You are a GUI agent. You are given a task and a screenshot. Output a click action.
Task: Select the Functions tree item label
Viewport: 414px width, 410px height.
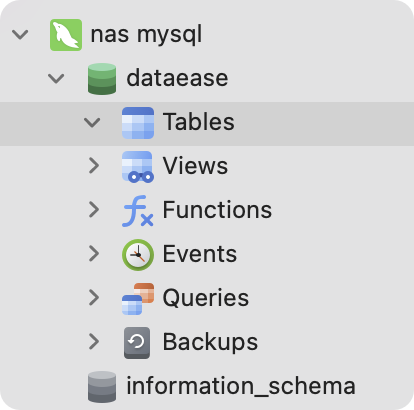pos(217,210)
